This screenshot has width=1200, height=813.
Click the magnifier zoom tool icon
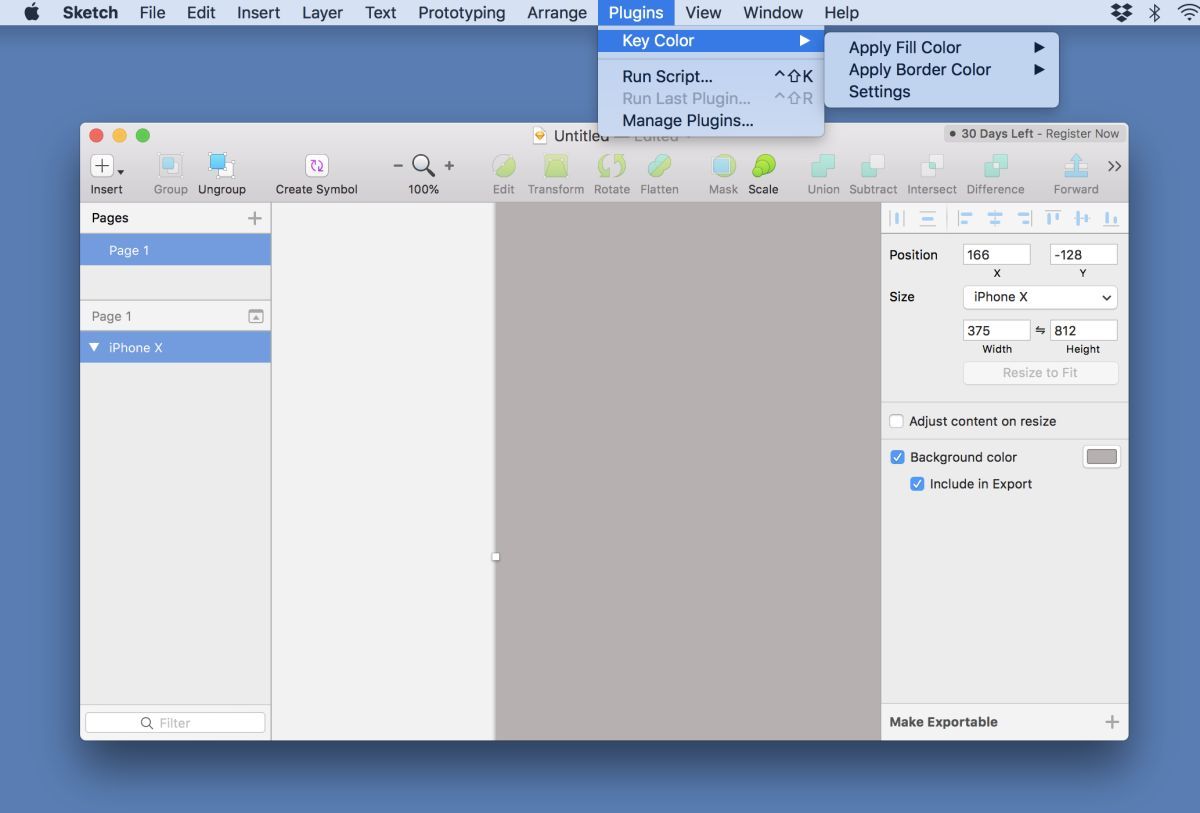point(423,166)
